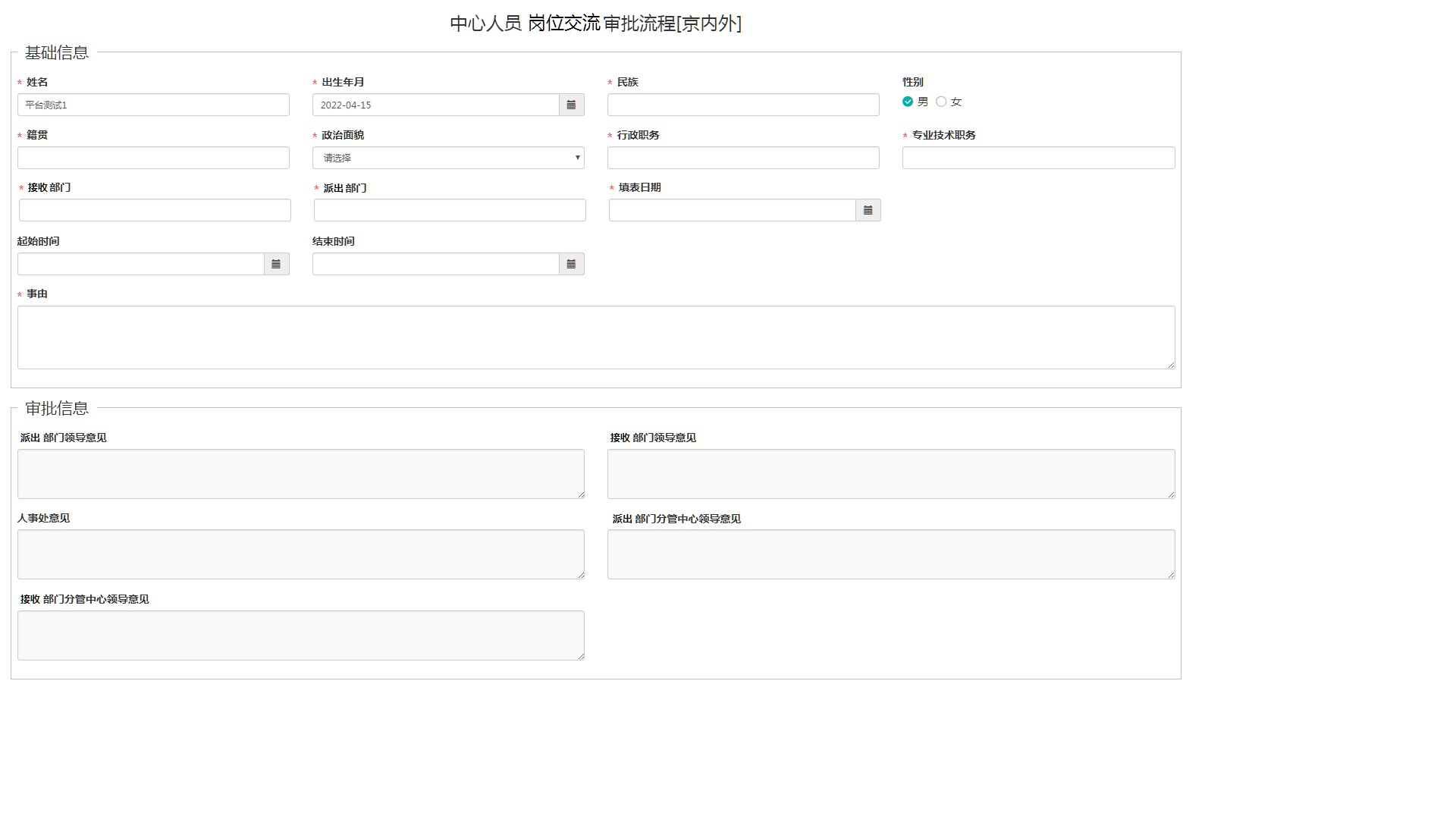Expand the 政治面貌 dropdown

[448, 158]
